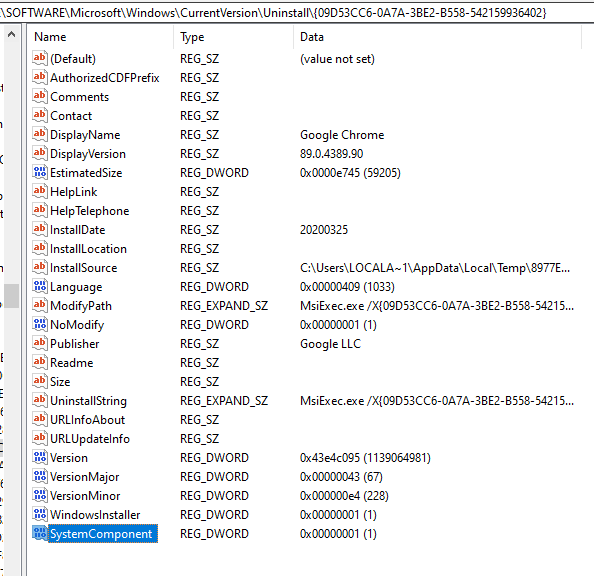594x576 pixels.
Task: Click the string icon beside UninstallString
Action: pos(40,400)
